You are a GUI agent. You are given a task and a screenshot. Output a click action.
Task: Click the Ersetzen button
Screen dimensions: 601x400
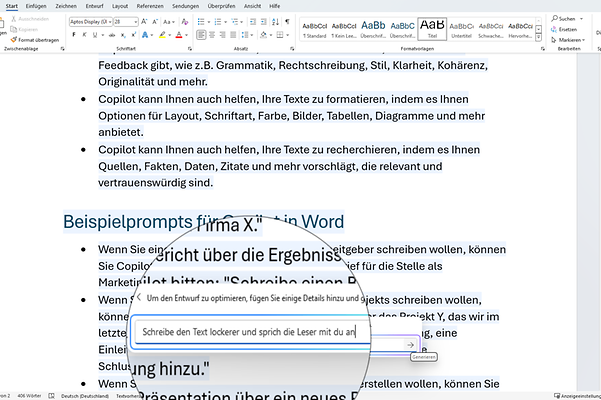coord(566,29)
